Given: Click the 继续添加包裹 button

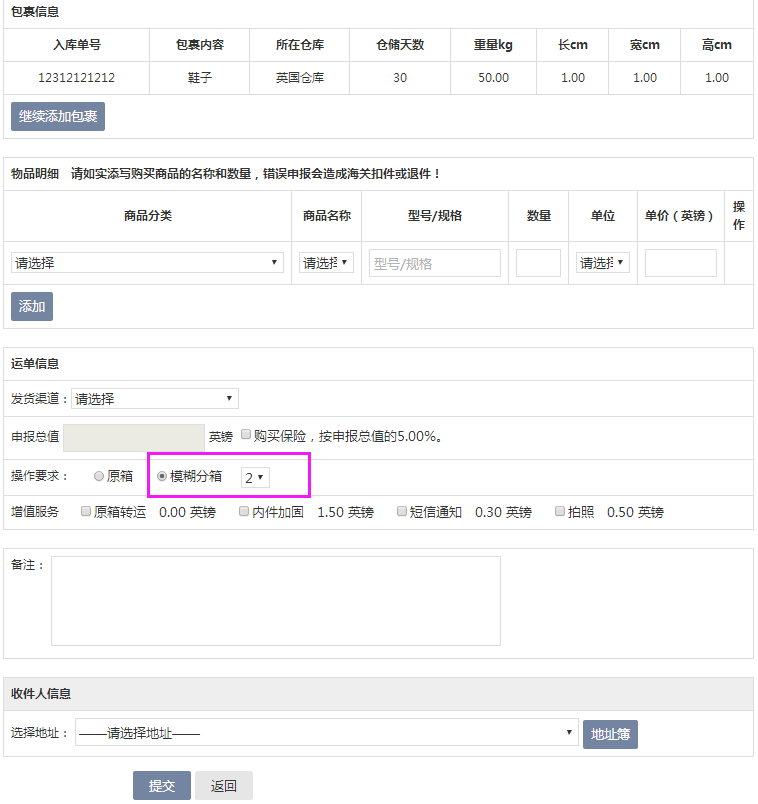Looking at the screenshot, I should coord(58,117).
